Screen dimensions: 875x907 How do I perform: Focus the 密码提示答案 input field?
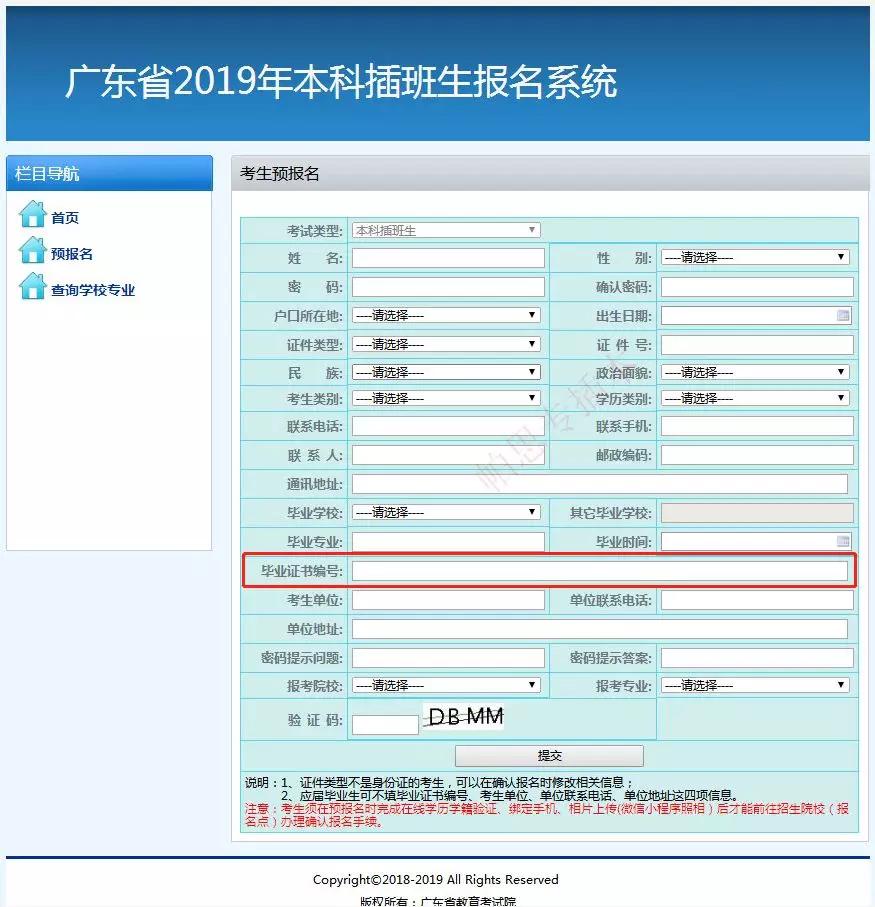click(x=757, y=658)
